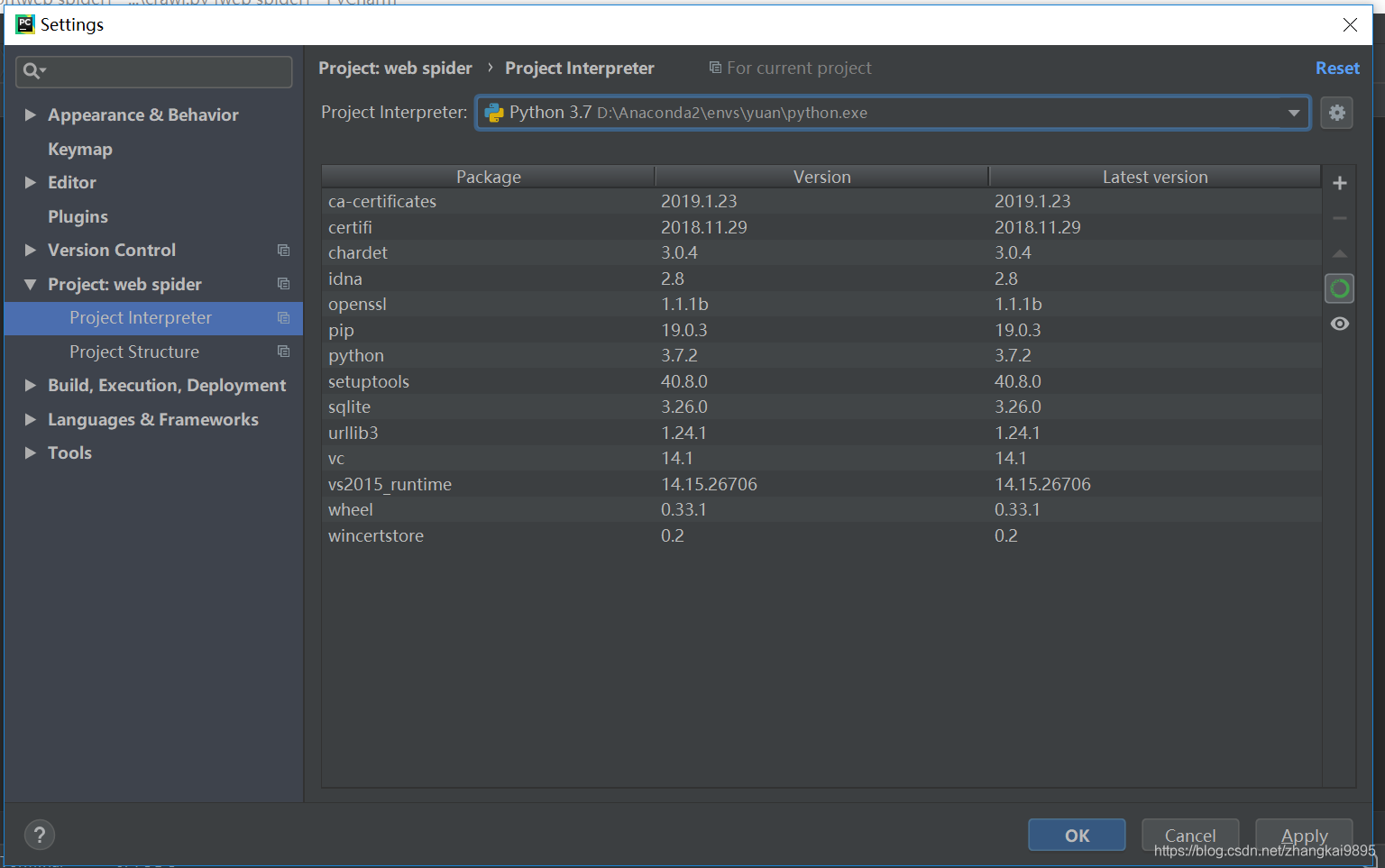
Task: Select the chardet package row
Action: 821,252
